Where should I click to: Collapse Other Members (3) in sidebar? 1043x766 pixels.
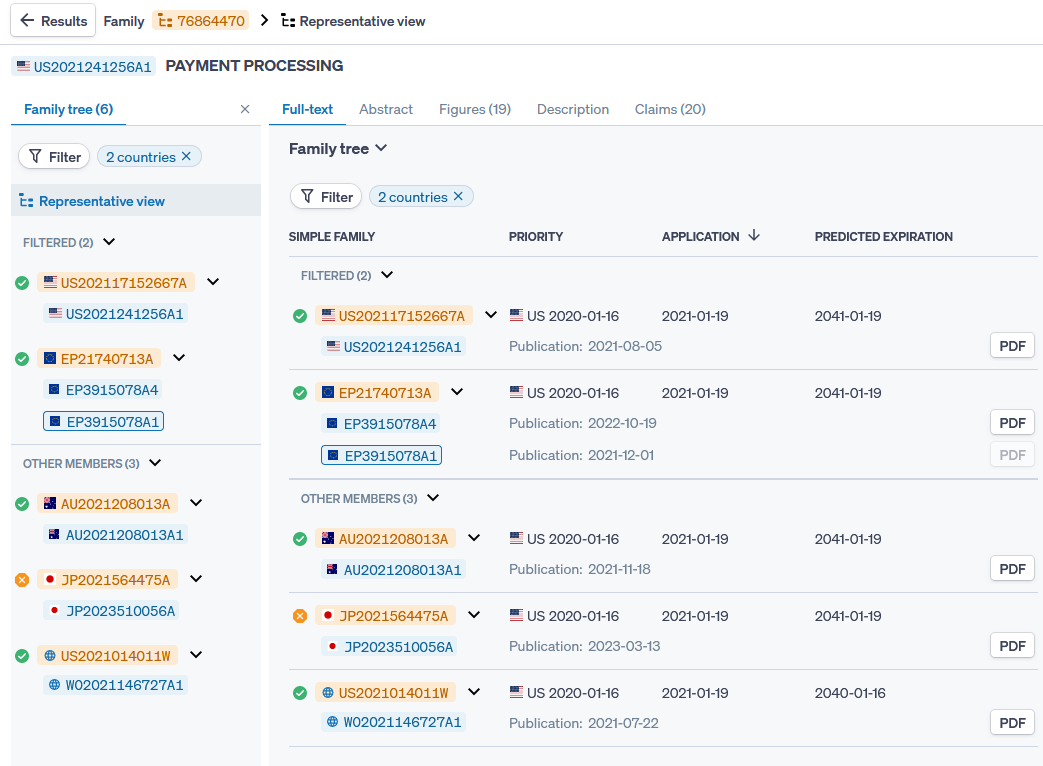155,463
